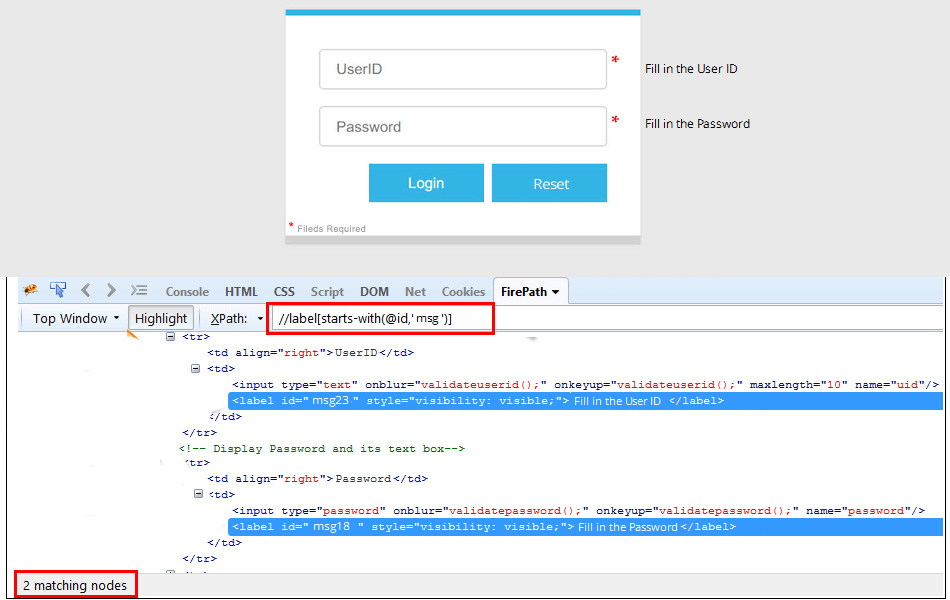
Task: Select the td node containing UserID text
Action: pos(310,353)
